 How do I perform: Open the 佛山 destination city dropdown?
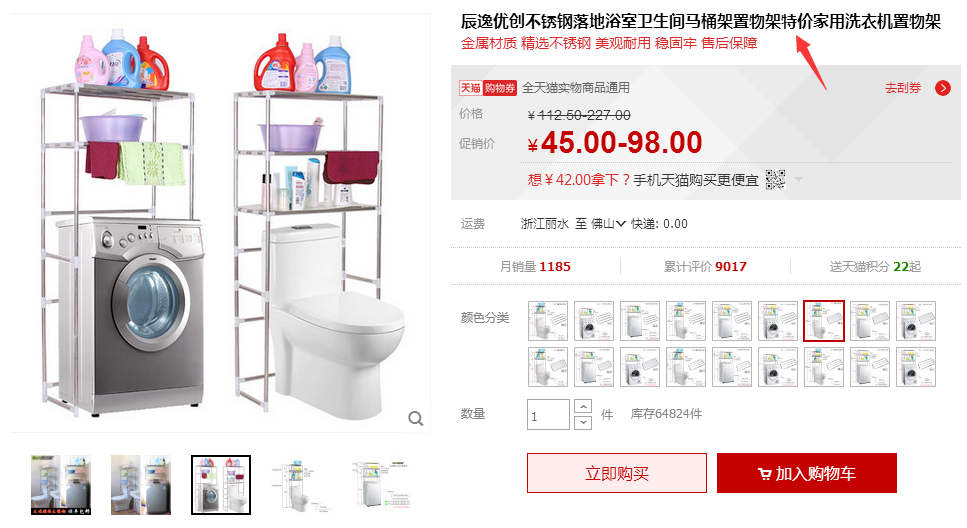[608, 223]
